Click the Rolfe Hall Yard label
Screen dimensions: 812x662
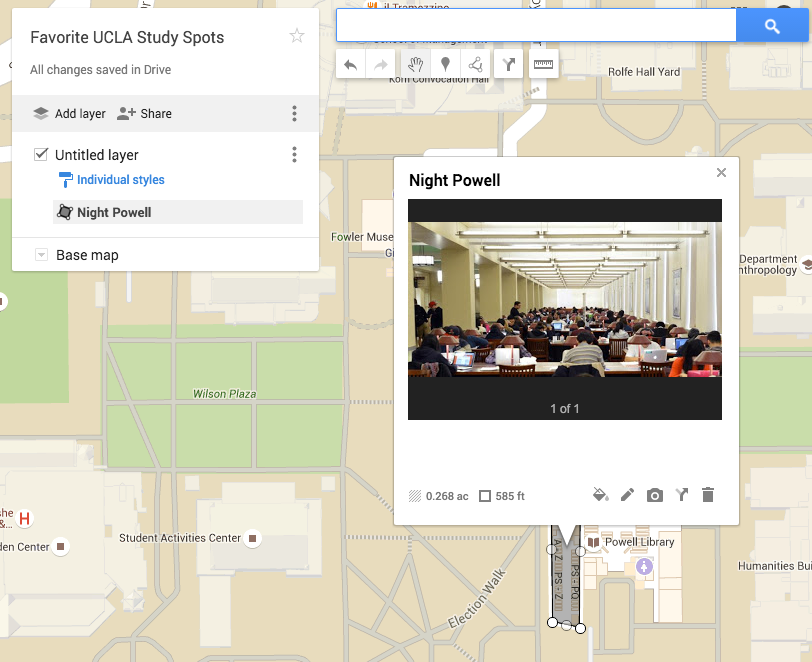(x=644, y=72)
